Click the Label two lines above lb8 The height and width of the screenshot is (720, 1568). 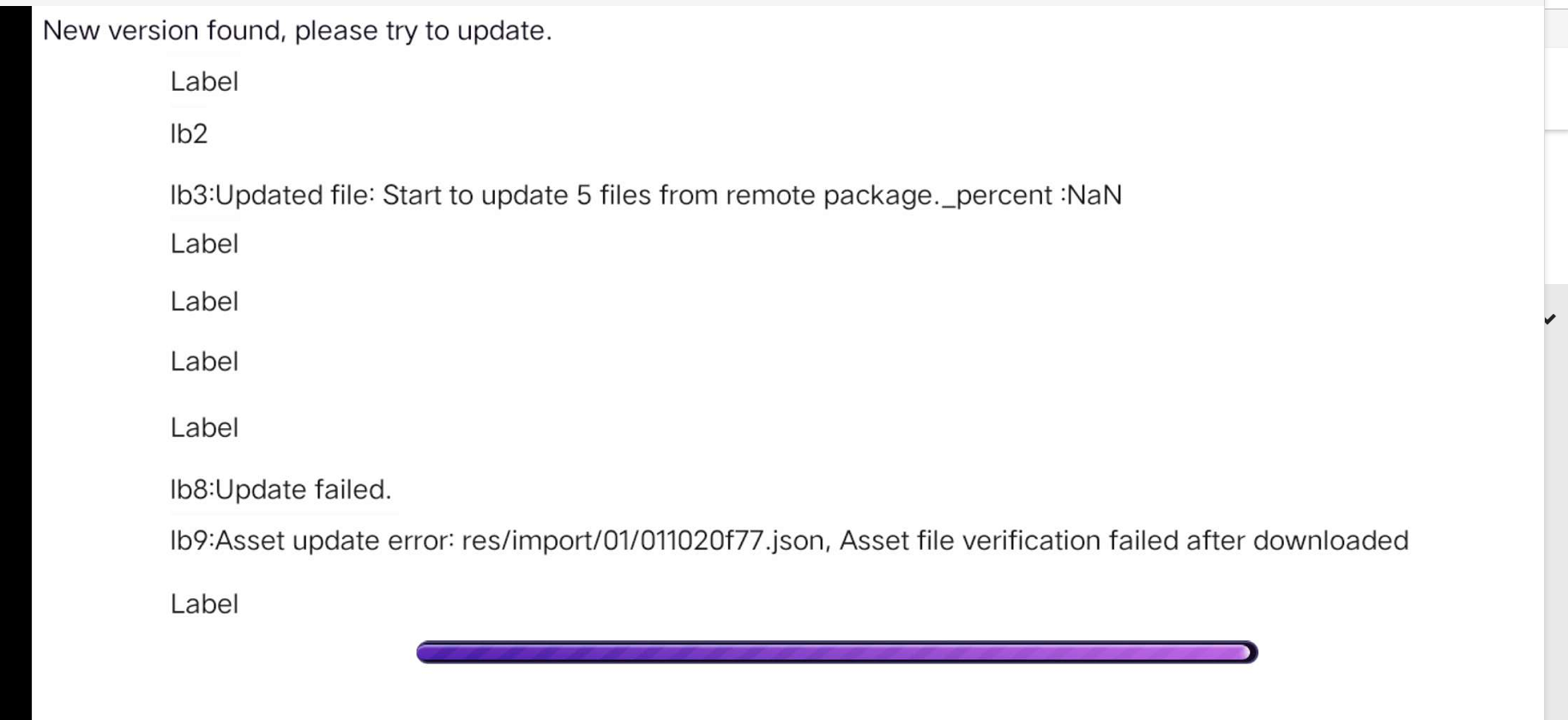coord(204,361)
